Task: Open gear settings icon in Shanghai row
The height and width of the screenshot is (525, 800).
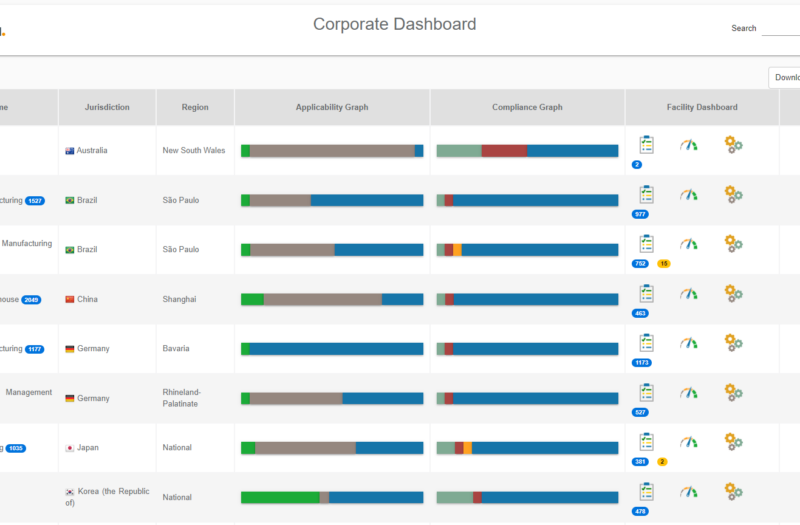Action: [733, 293]
